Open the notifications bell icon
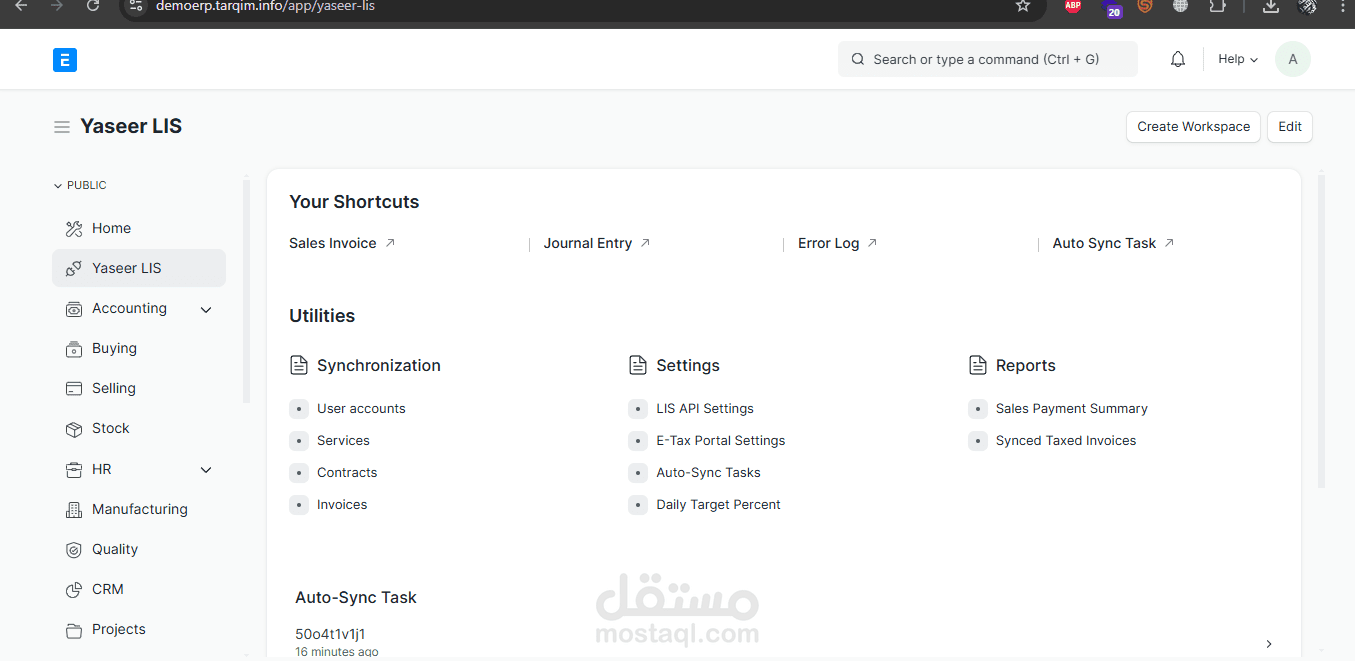Screen dimensions: 1355x661 coord(1178,59)
